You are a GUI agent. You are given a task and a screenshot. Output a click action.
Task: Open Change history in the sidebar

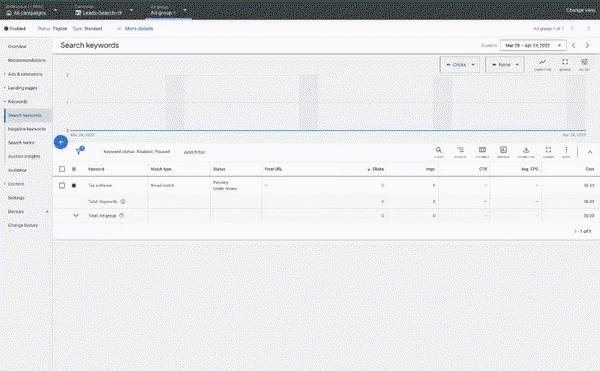tap(23, 225)
